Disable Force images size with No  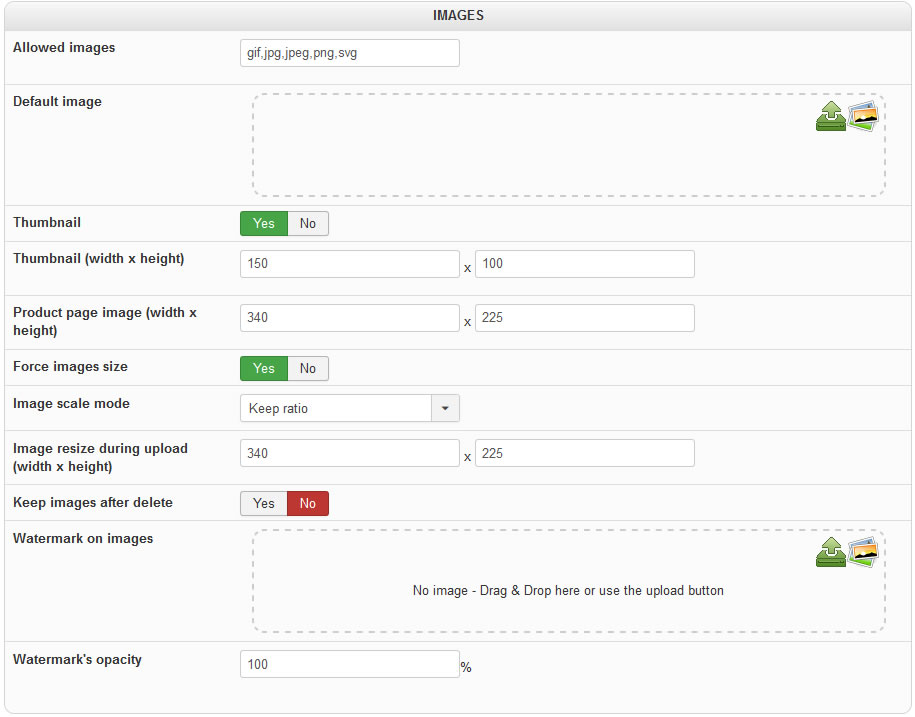[308, 369]
